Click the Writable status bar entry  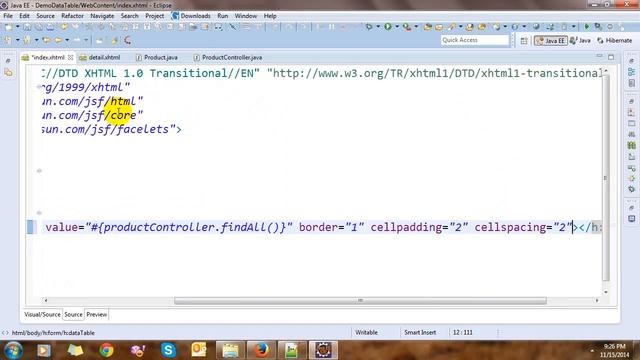[x=366, y=333]
